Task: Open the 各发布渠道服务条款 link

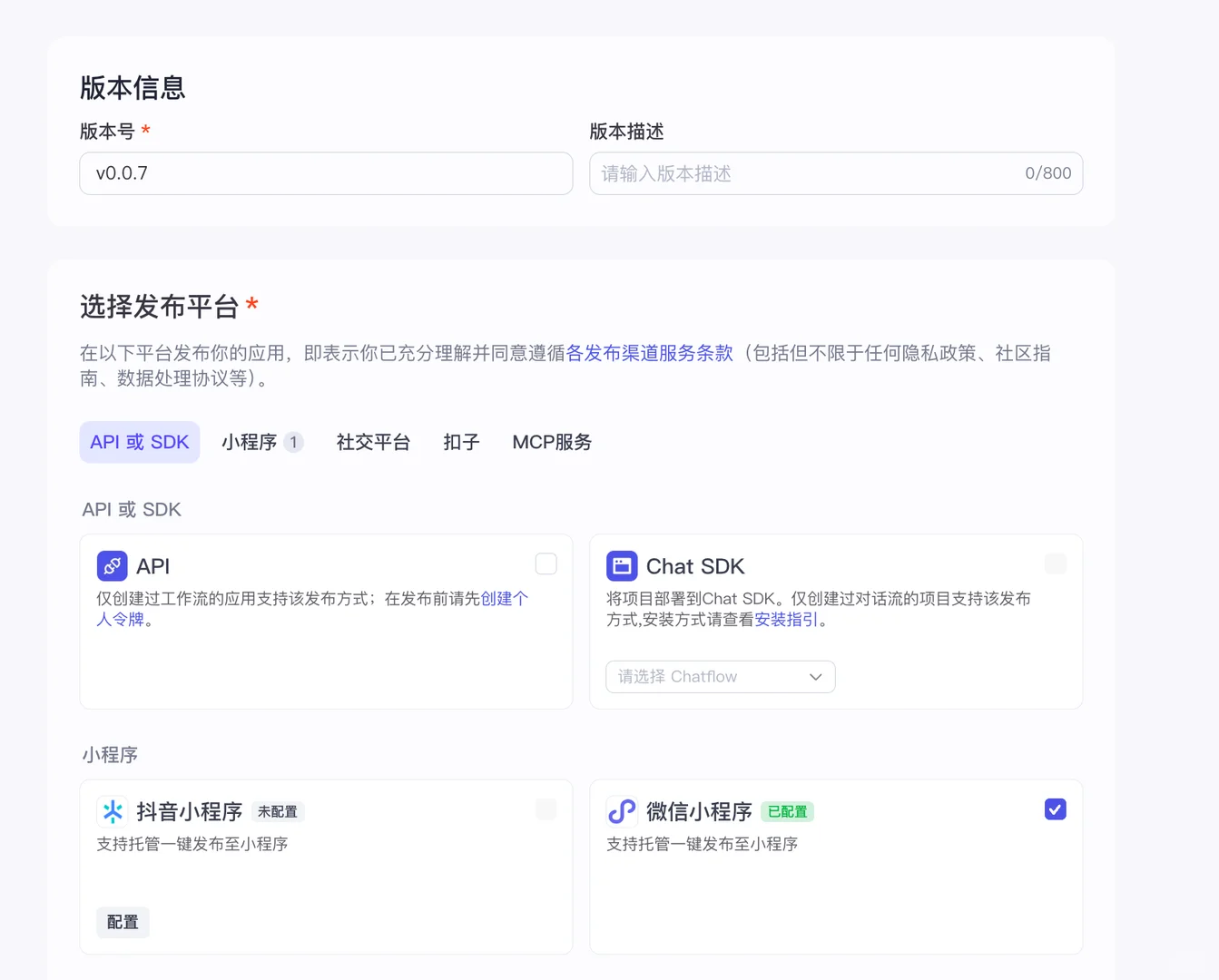Action: [x=650, y=353]
